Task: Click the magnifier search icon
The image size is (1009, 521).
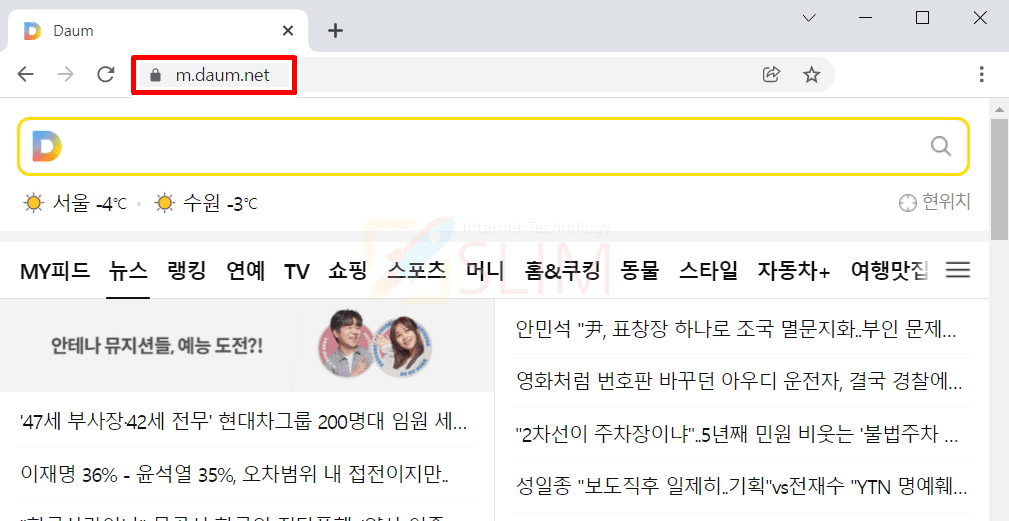Action: 941,146
